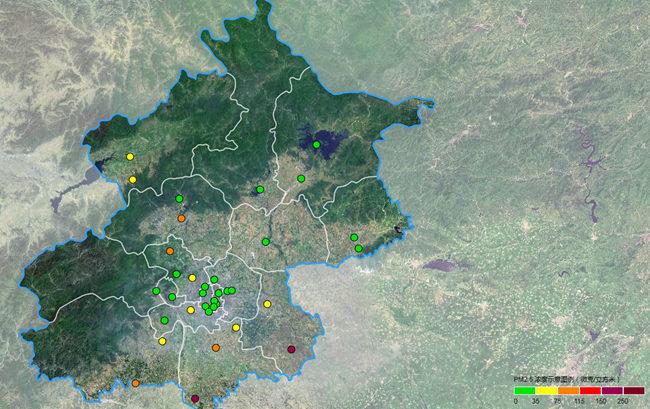The image size is (650, 409).
Task: Select the yellow marker east of the central cluster
Action: [x=267, y=304]
